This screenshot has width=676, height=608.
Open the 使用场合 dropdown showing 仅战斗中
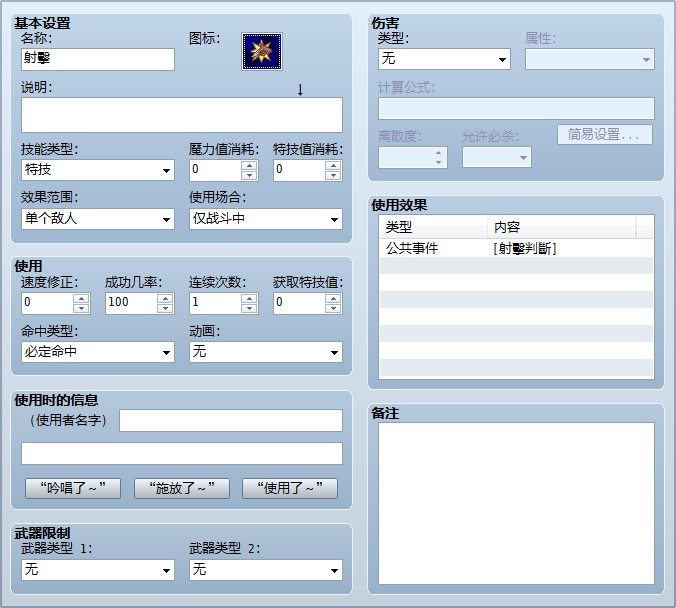pos(266,219)
